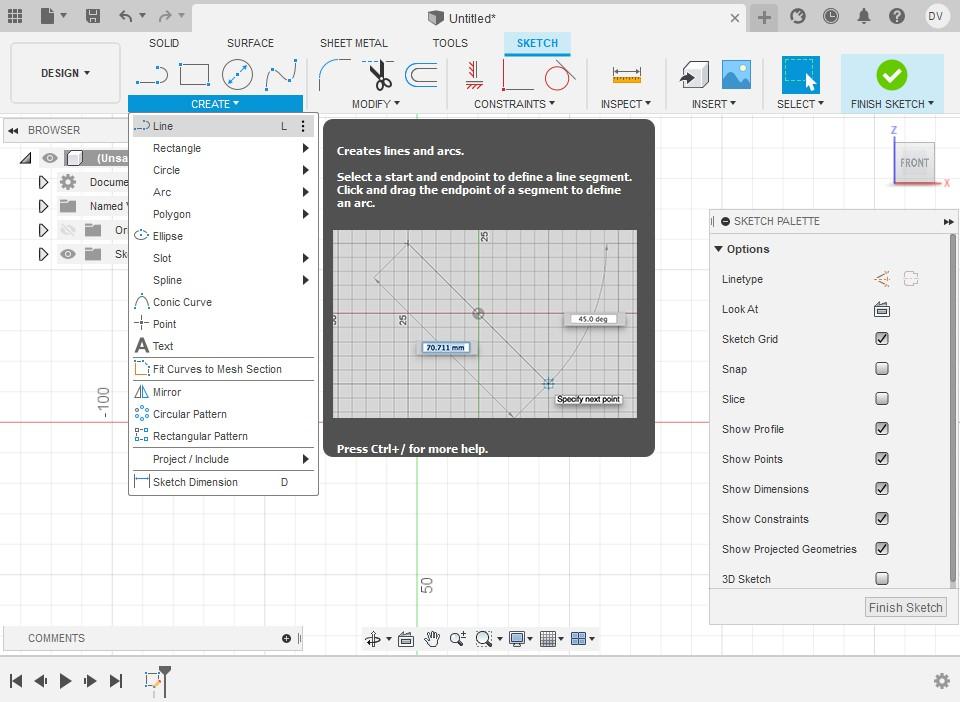Viewport: 960px width, 702px height.
Task: Select the Trim scissors tool
Action: (379, 75)
